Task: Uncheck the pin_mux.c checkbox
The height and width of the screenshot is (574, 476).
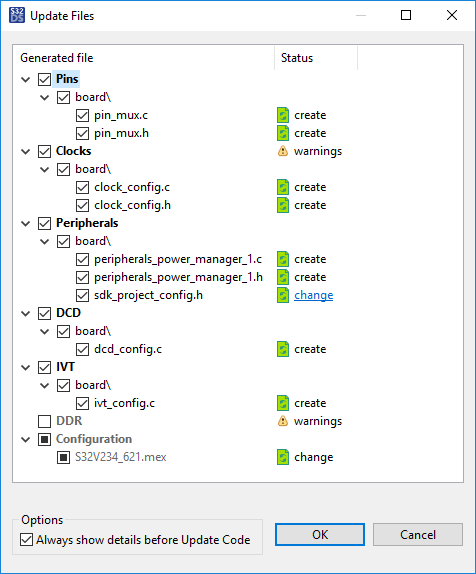Action: [82, 115]
